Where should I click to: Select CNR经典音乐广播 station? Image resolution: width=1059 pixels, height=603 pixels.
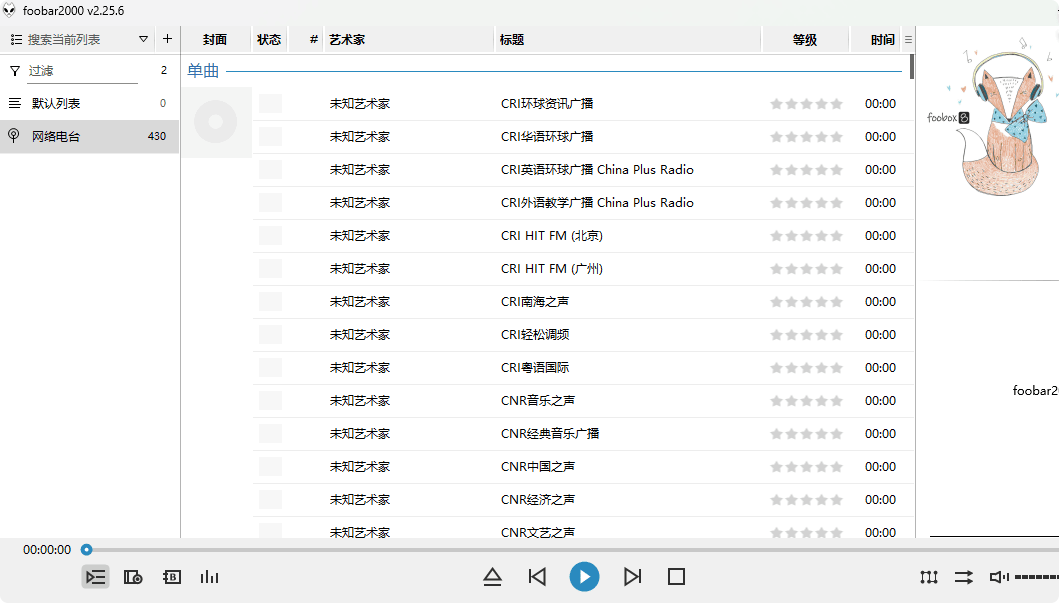point(584,434)
